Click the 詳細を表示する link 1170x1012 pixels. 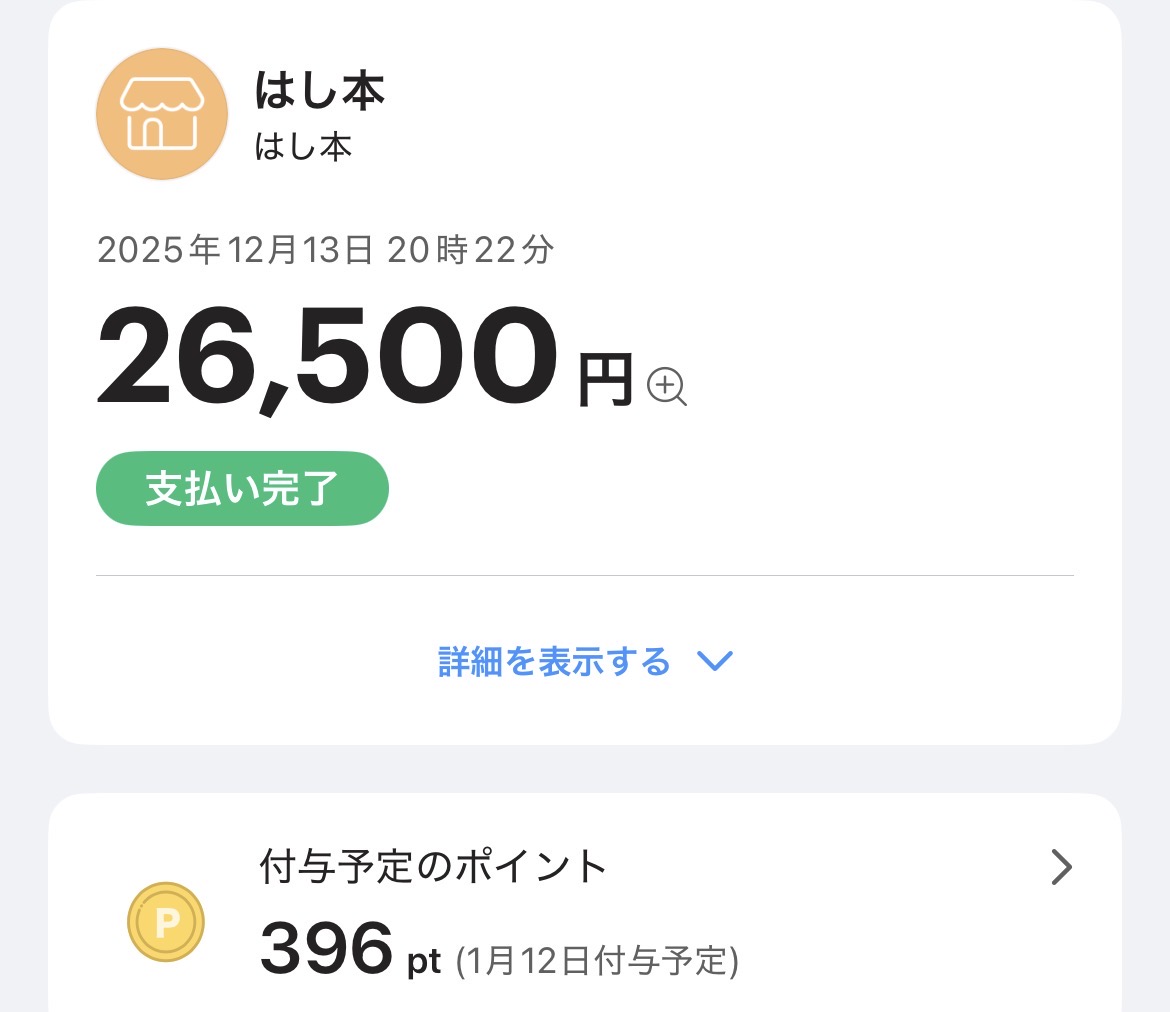[554, 661]
